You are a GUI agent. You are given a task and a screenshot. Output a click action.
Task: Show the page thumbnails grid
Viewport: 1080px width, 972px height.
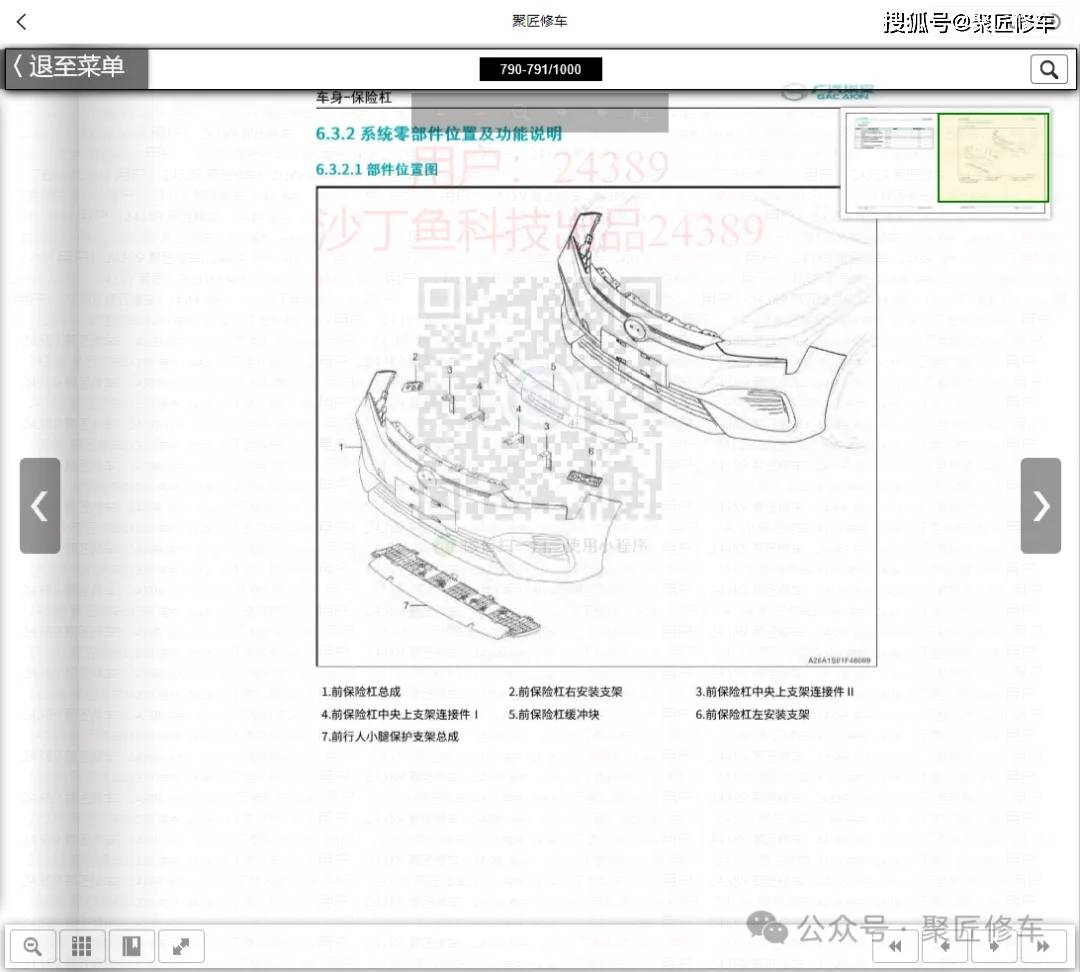pos(82,946)
